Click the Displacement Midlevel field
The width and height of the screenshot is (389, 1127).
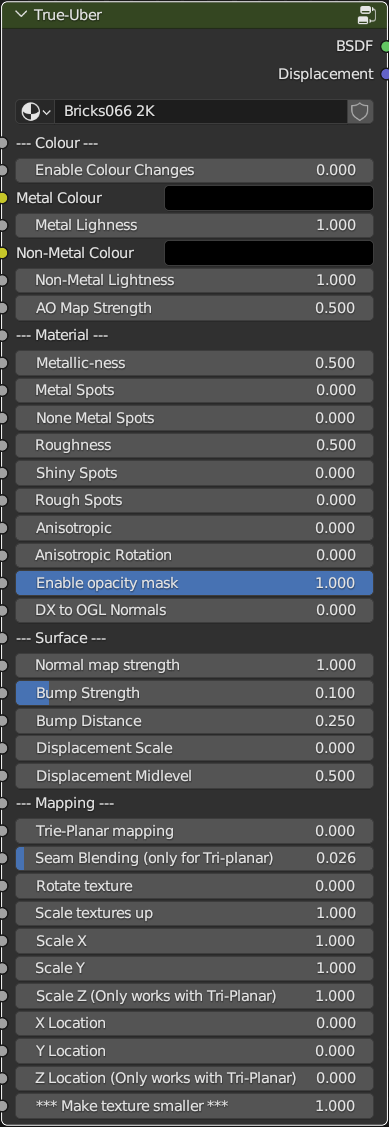tap(194, 776)
